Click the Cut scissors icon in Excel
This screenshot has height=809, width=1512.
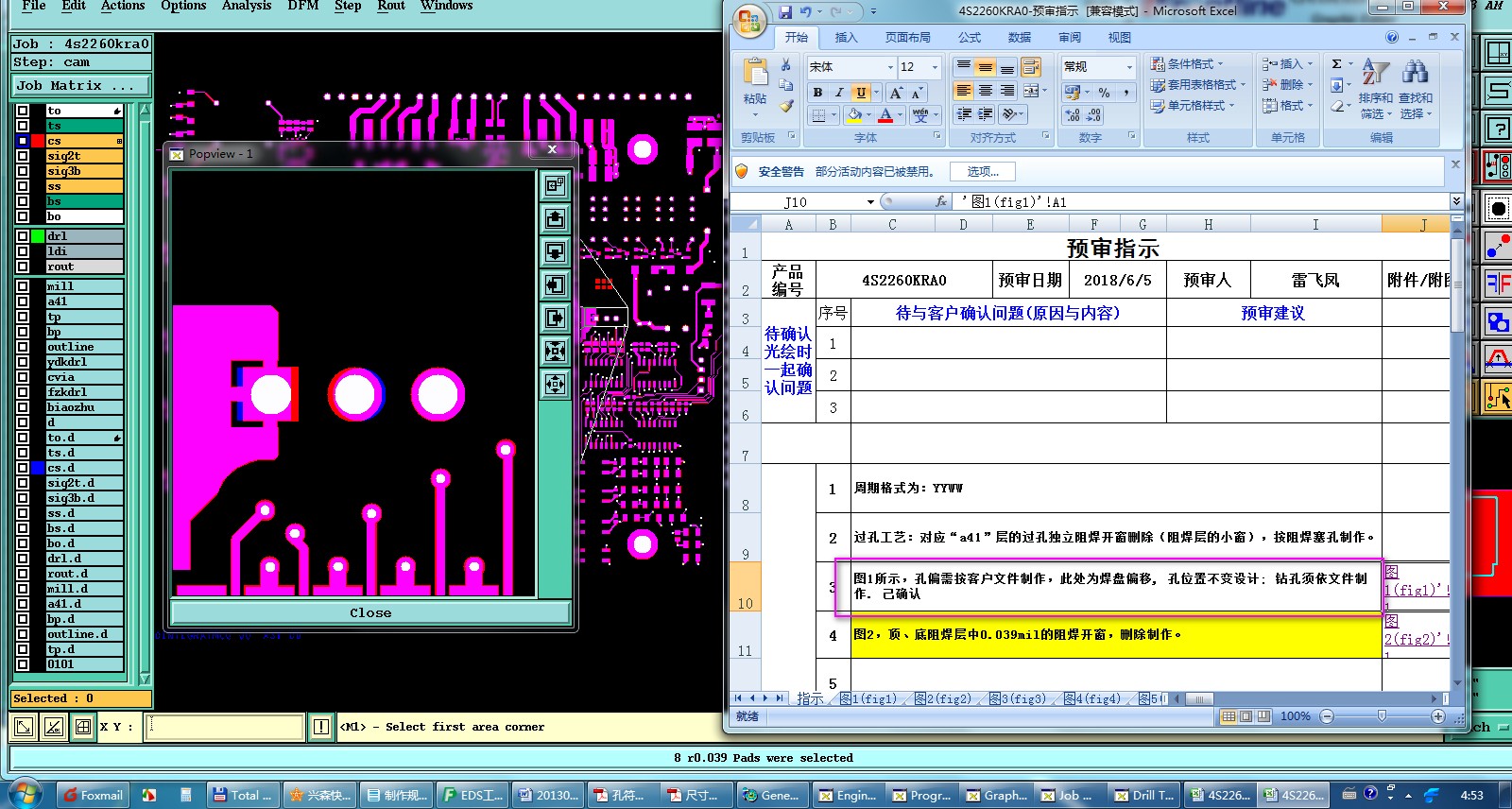click(785, 65)
